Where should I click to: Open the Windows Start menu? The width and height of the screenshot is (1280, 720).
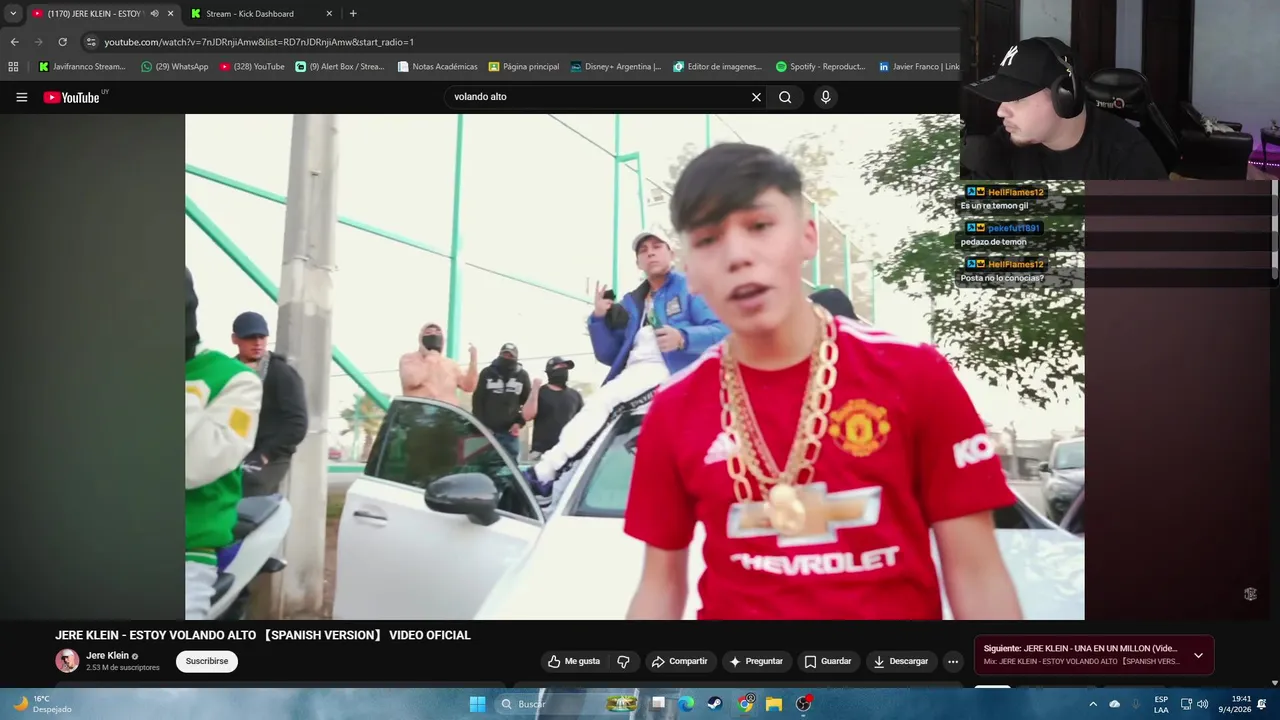click(x=477, y=704)
